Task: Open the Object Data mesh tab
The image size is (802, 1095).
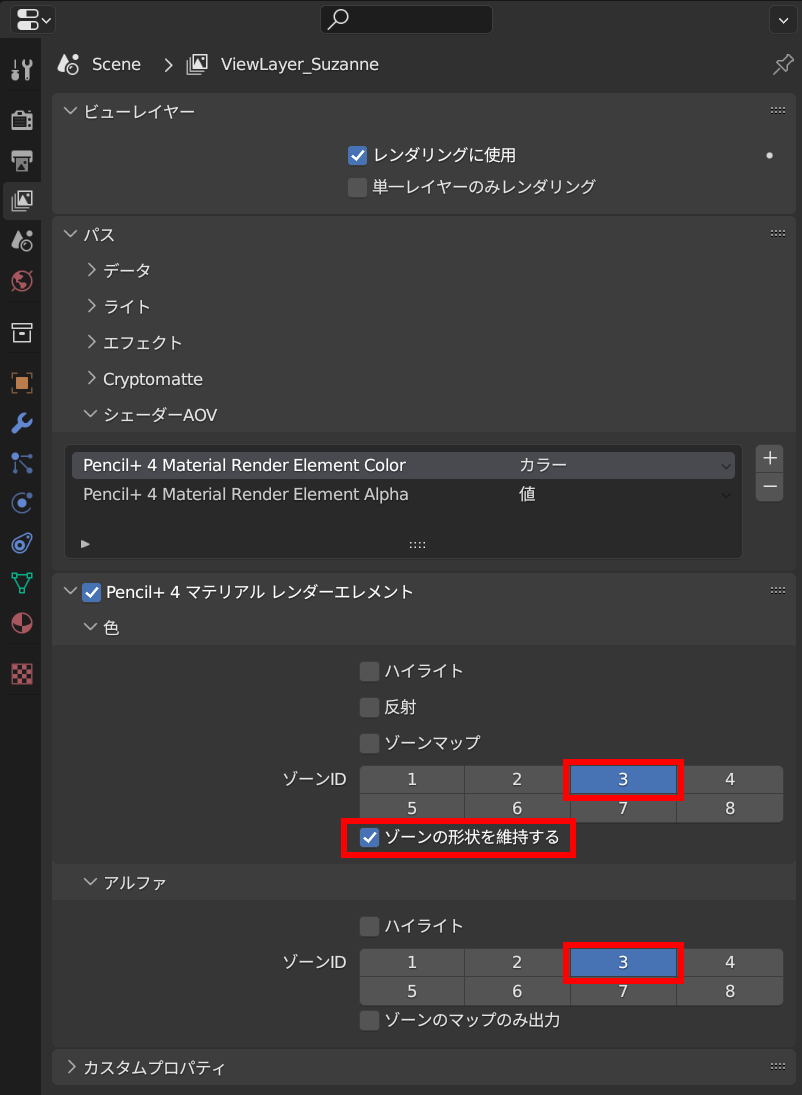Action: 22,582
